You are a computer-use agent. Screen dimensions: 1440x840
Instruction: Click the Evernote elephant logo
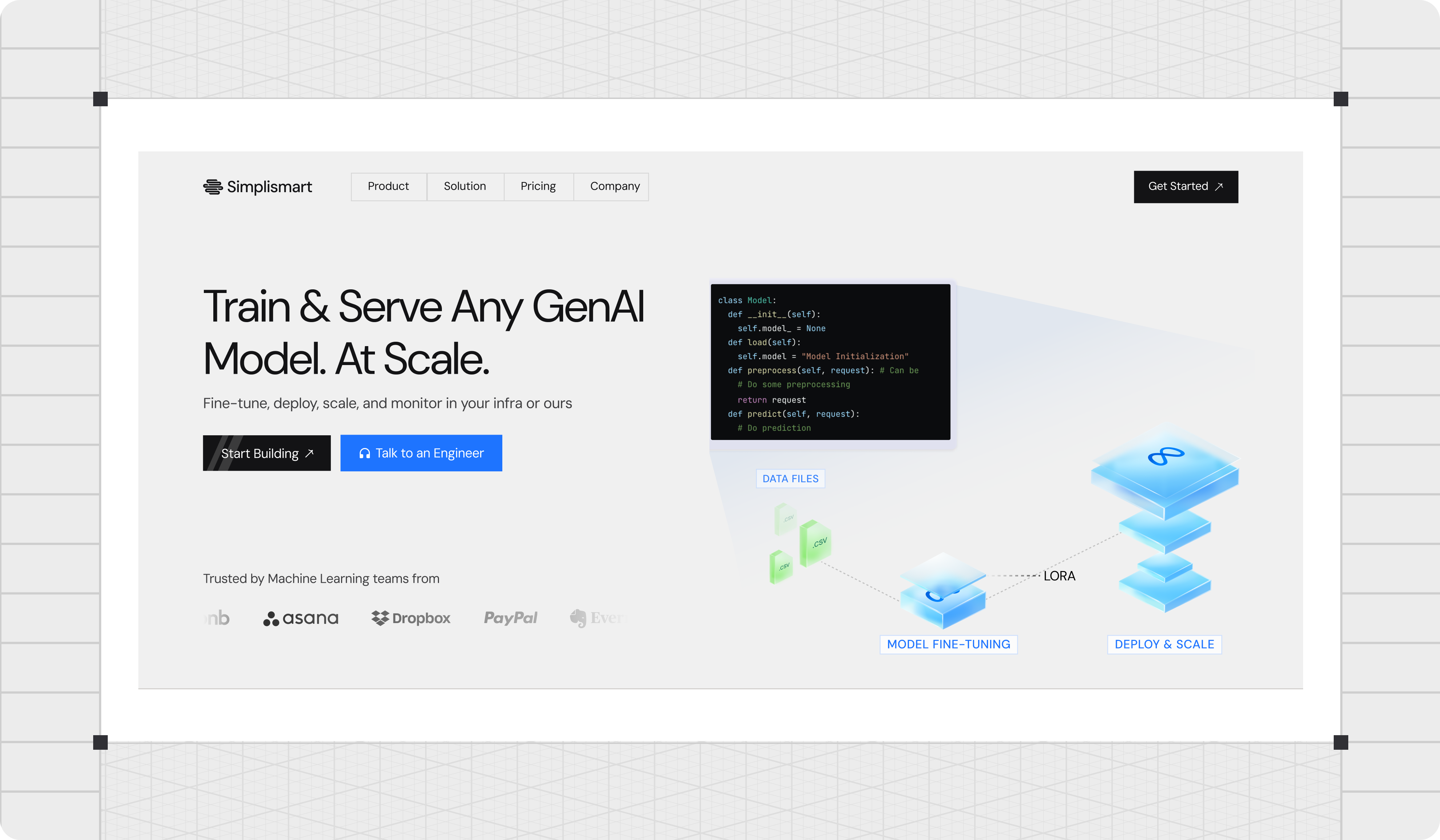[x=578, y=618]
